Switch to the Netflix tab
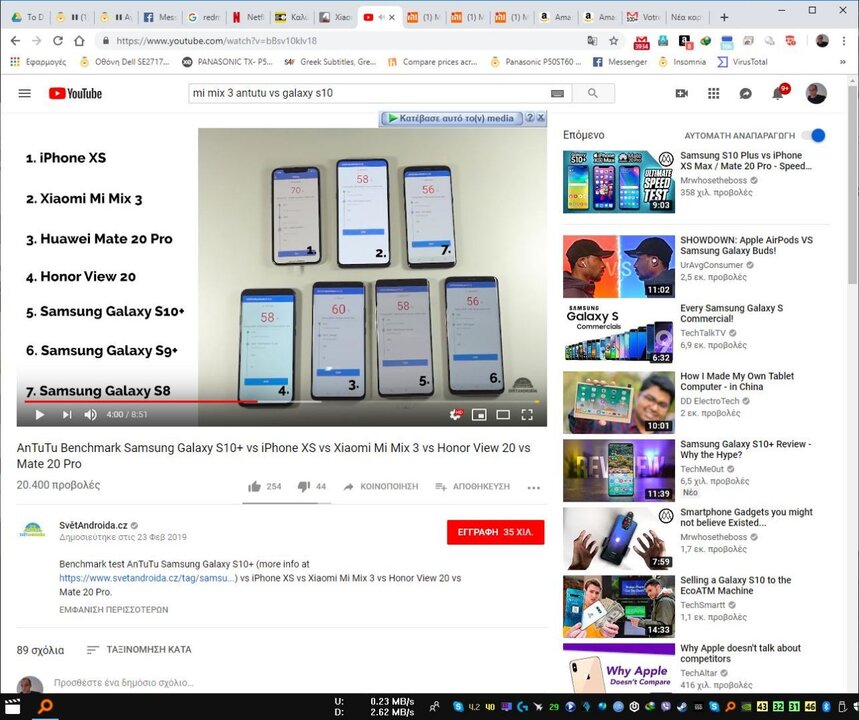The width and height of the screenshot is (859, 720). 248,18
